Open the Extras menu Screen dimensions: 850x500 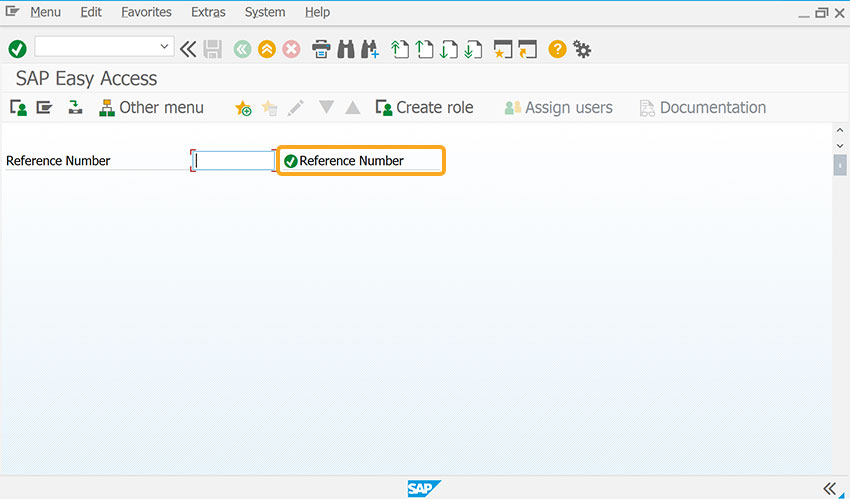pyautogui.click(x=208, y=12)
